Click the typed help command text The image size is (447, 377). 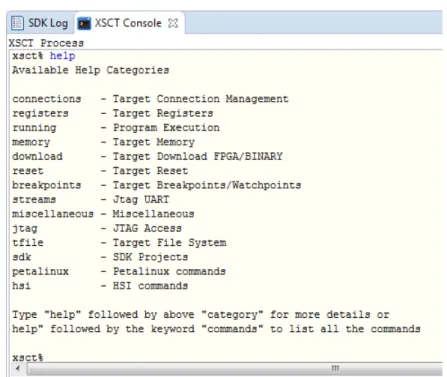pyautogui.click(x=62, y=56)
